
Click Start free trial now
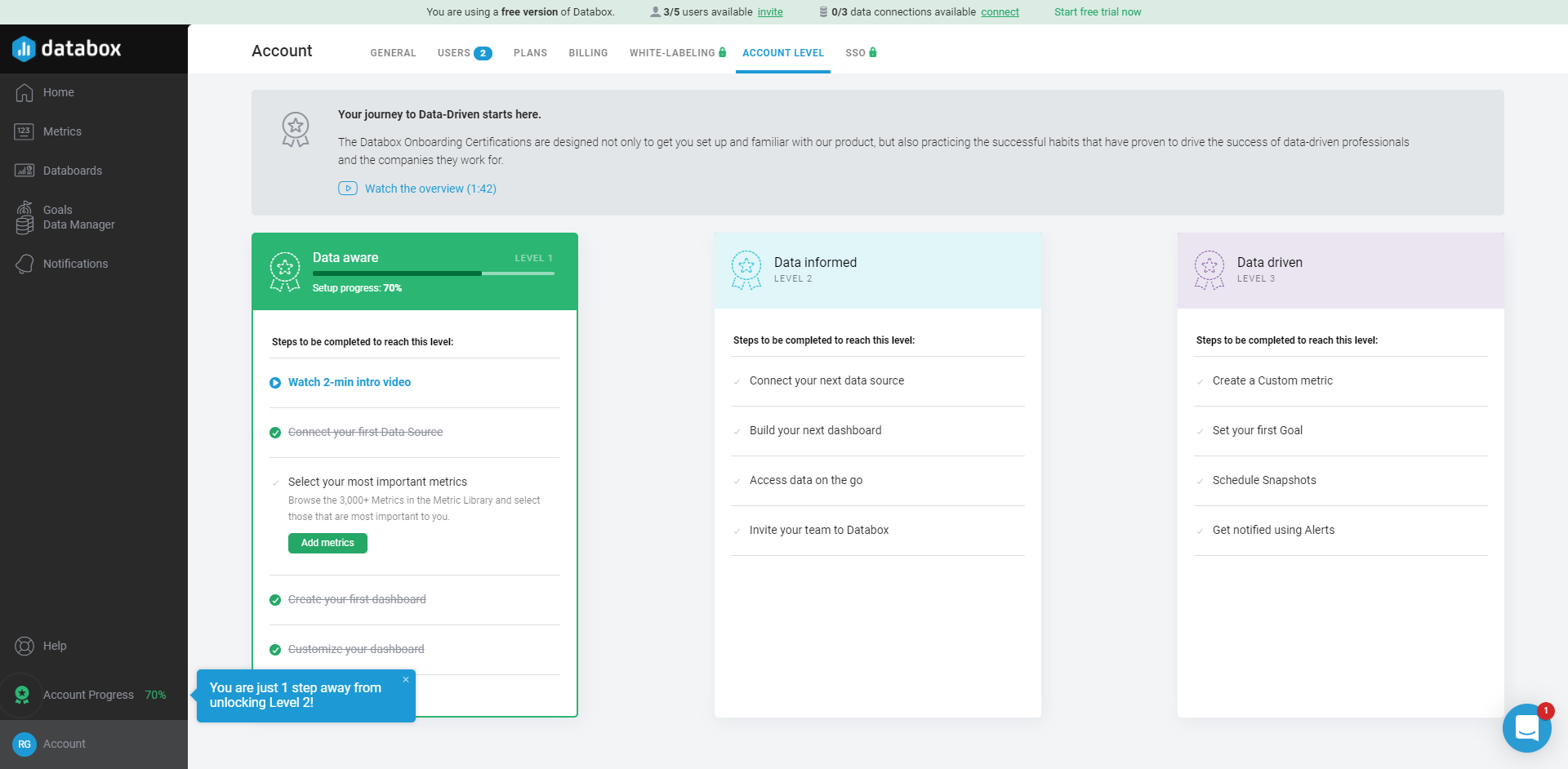(x=1098, y=12)
